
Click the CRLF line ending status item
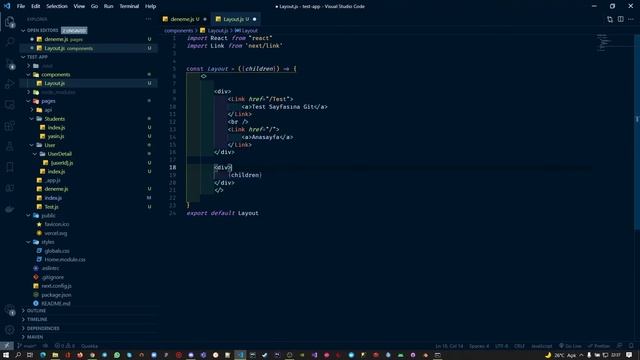pyautogui.click(x=519, y=346)
